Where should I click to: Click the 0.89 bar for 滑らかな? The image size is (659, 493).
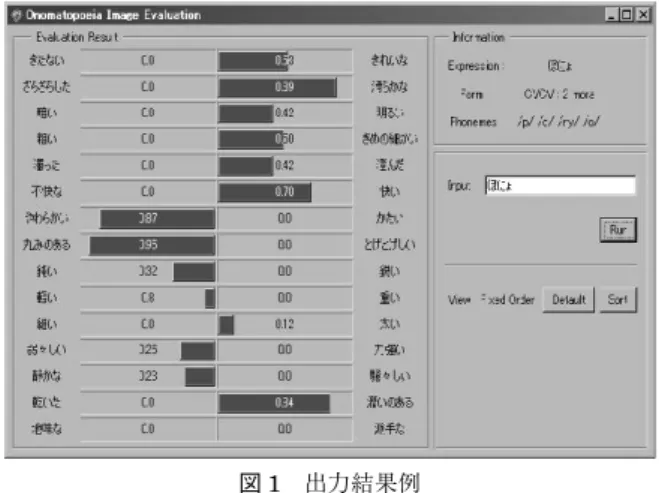coord(278,87)
